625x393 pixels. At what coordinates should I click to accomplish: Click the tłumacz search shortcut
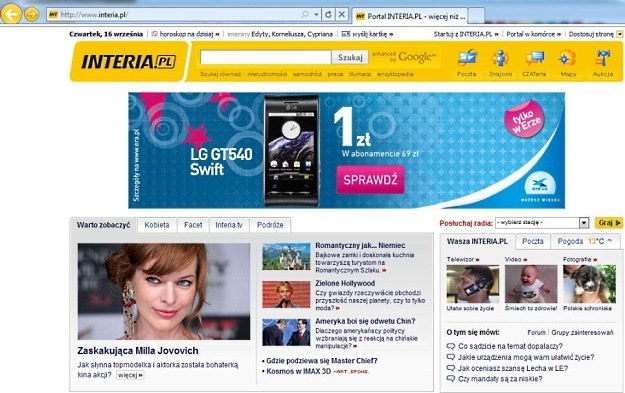(x=360, y=74)
